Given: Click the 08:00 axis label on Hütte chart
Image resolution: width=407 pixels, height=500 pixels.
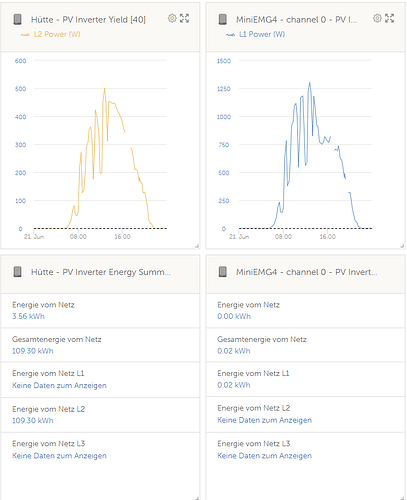Looking at the screenshot, I should (x=78, y=237).
